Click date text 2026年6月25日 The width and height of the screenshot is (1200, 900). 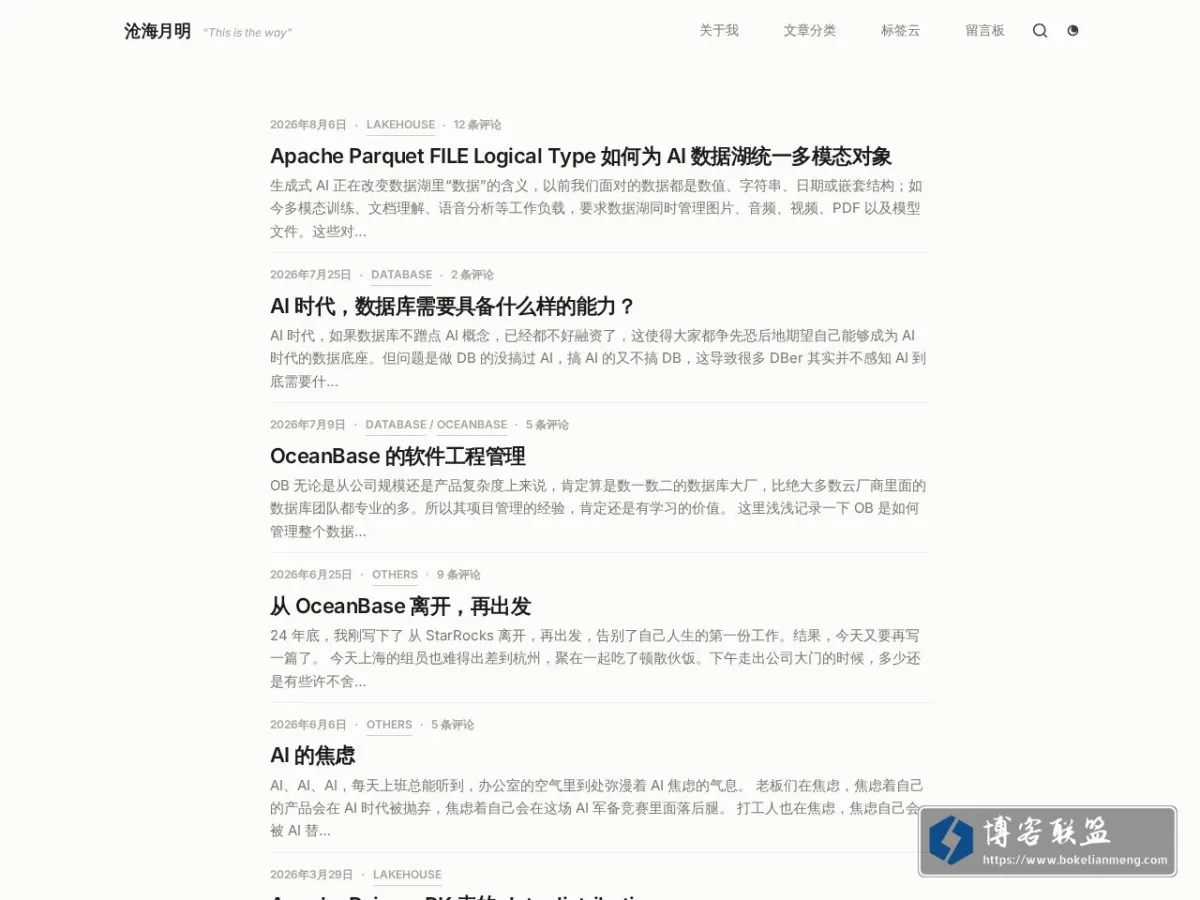pos(311,575)
